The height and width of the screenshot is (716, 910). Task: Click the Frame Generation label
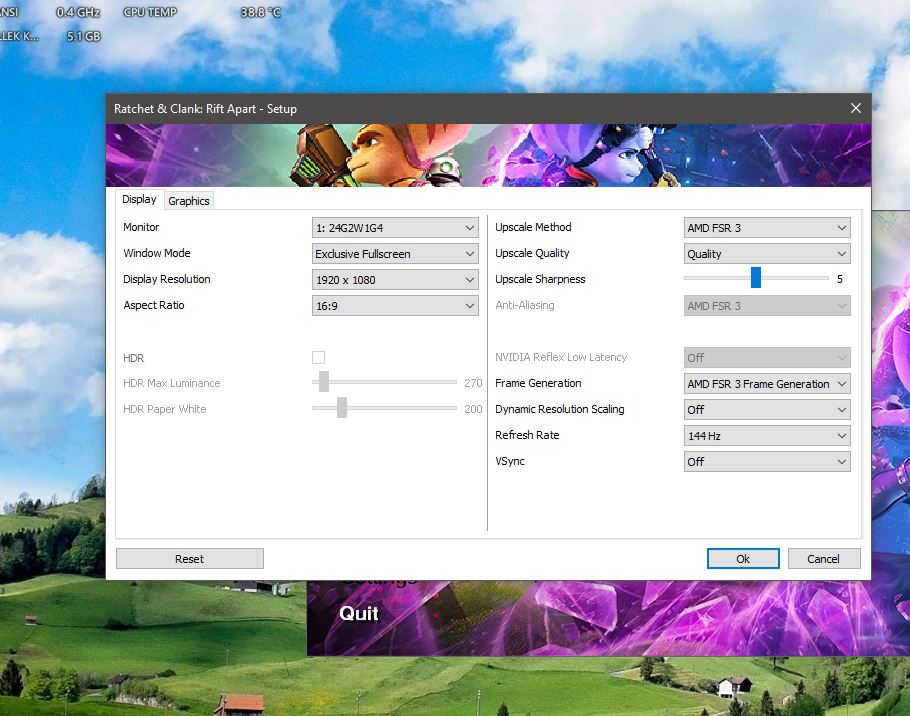click(538, 383)
